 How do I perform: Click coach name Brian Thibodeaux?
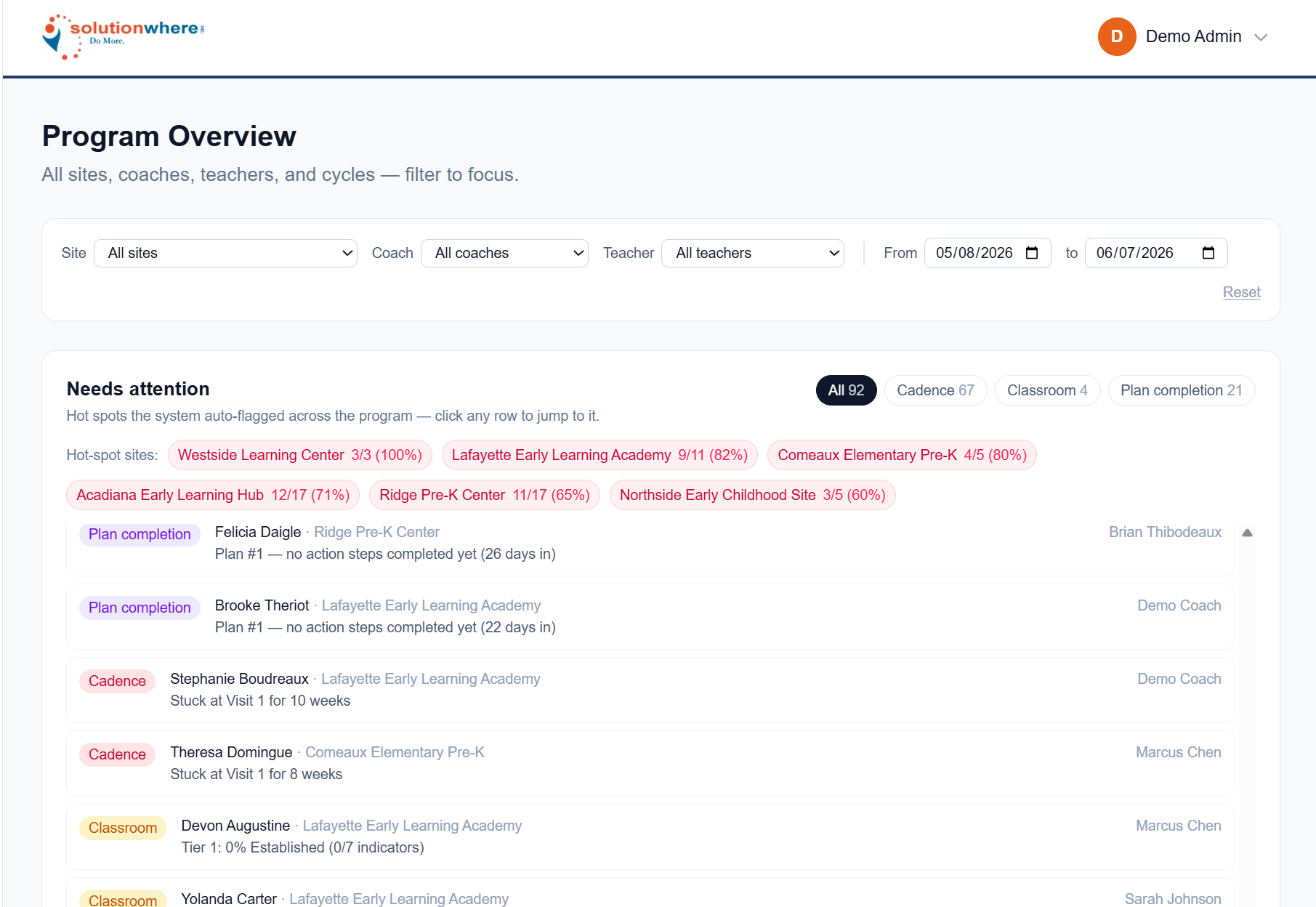[1165, 532]
